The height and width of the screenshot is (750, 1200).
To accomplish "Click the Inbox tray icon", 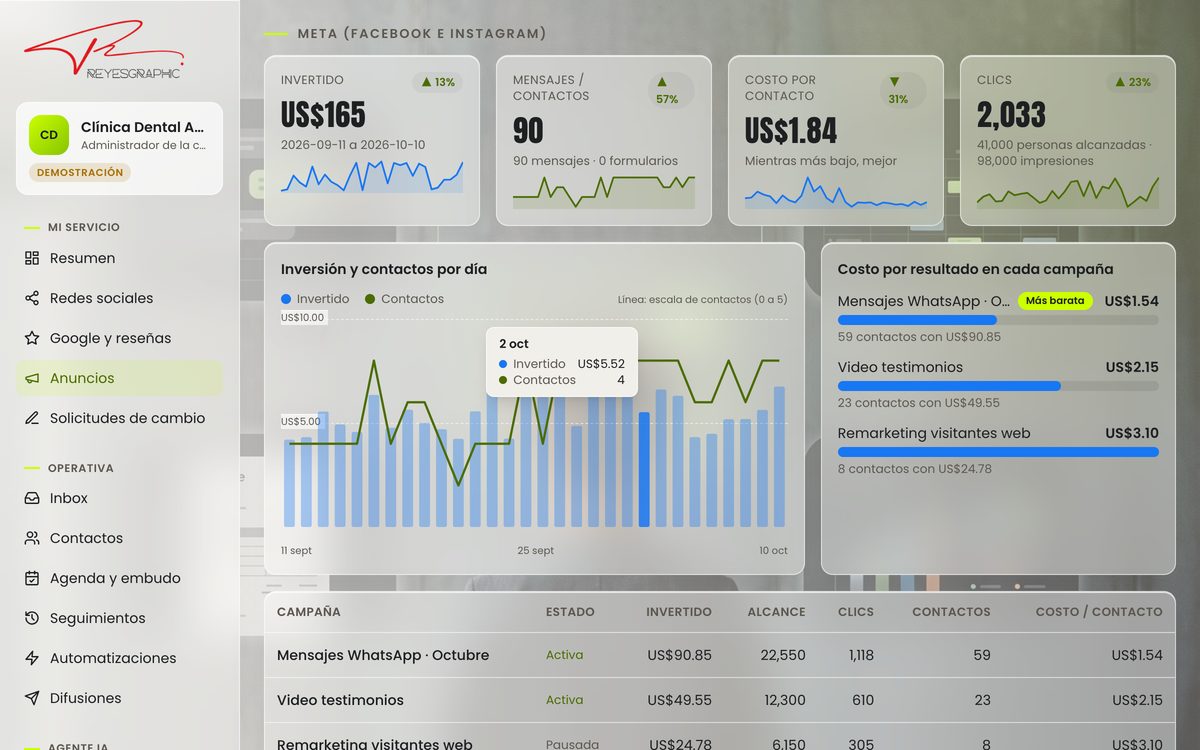I will point(32,498).
